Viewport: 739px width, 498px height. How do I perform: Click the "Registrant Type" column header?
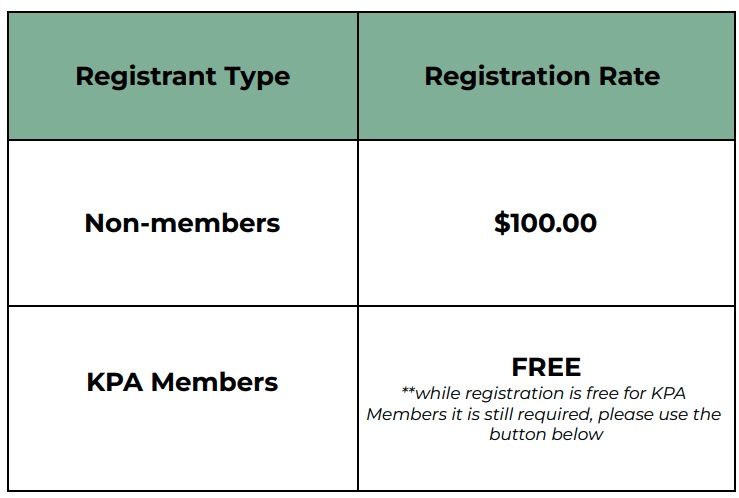(x=182, y=76)
